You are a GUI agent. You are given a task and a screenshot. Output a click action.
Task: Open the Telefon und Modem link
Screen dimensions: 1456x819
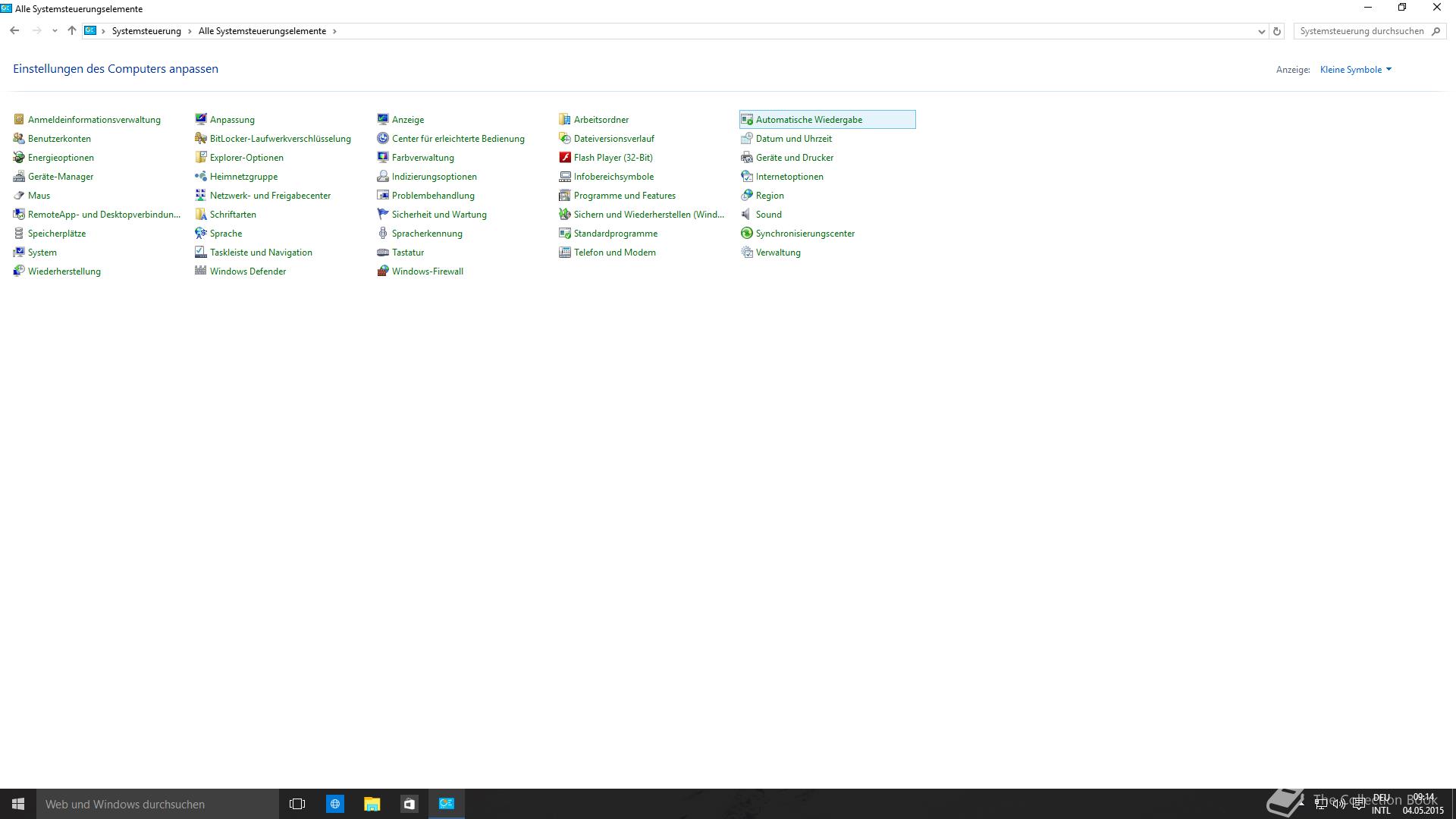(x=615, y=252)
